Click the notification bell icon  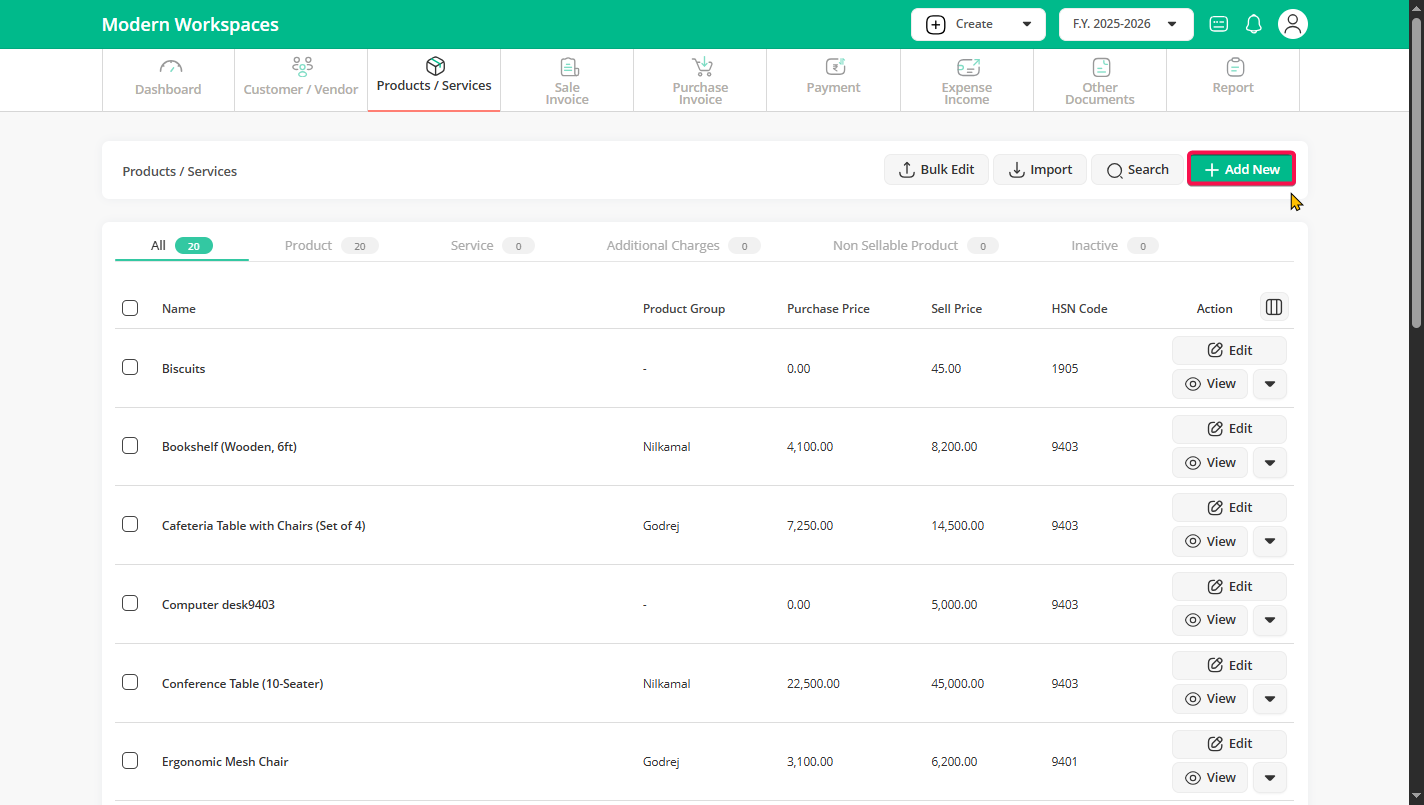click(1253, 24)
